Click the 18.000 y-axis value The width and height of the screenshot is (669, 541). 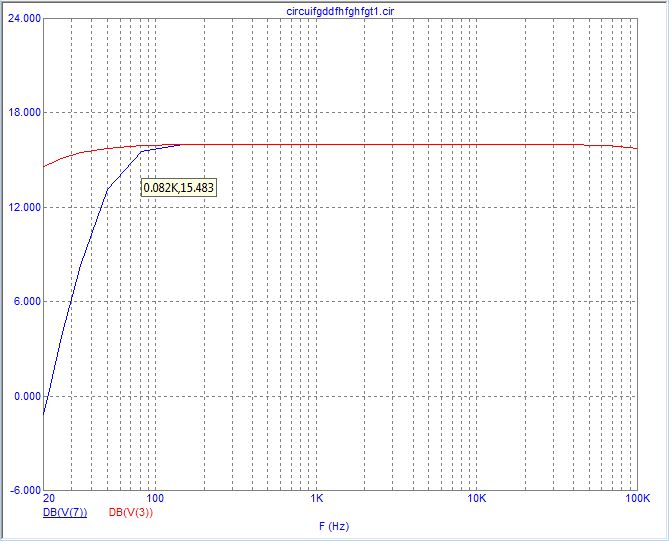24,112
